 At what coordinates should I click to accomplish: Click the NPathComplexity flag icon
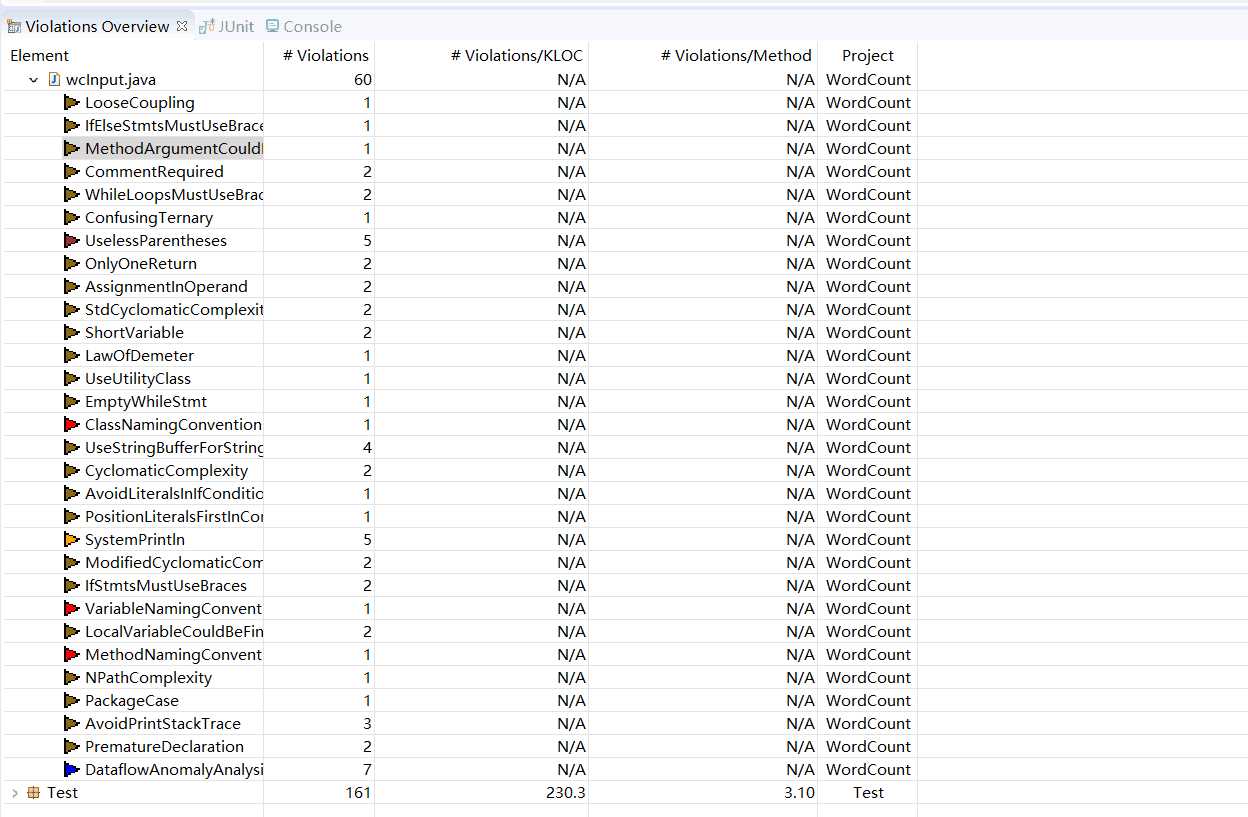[71, 678]
